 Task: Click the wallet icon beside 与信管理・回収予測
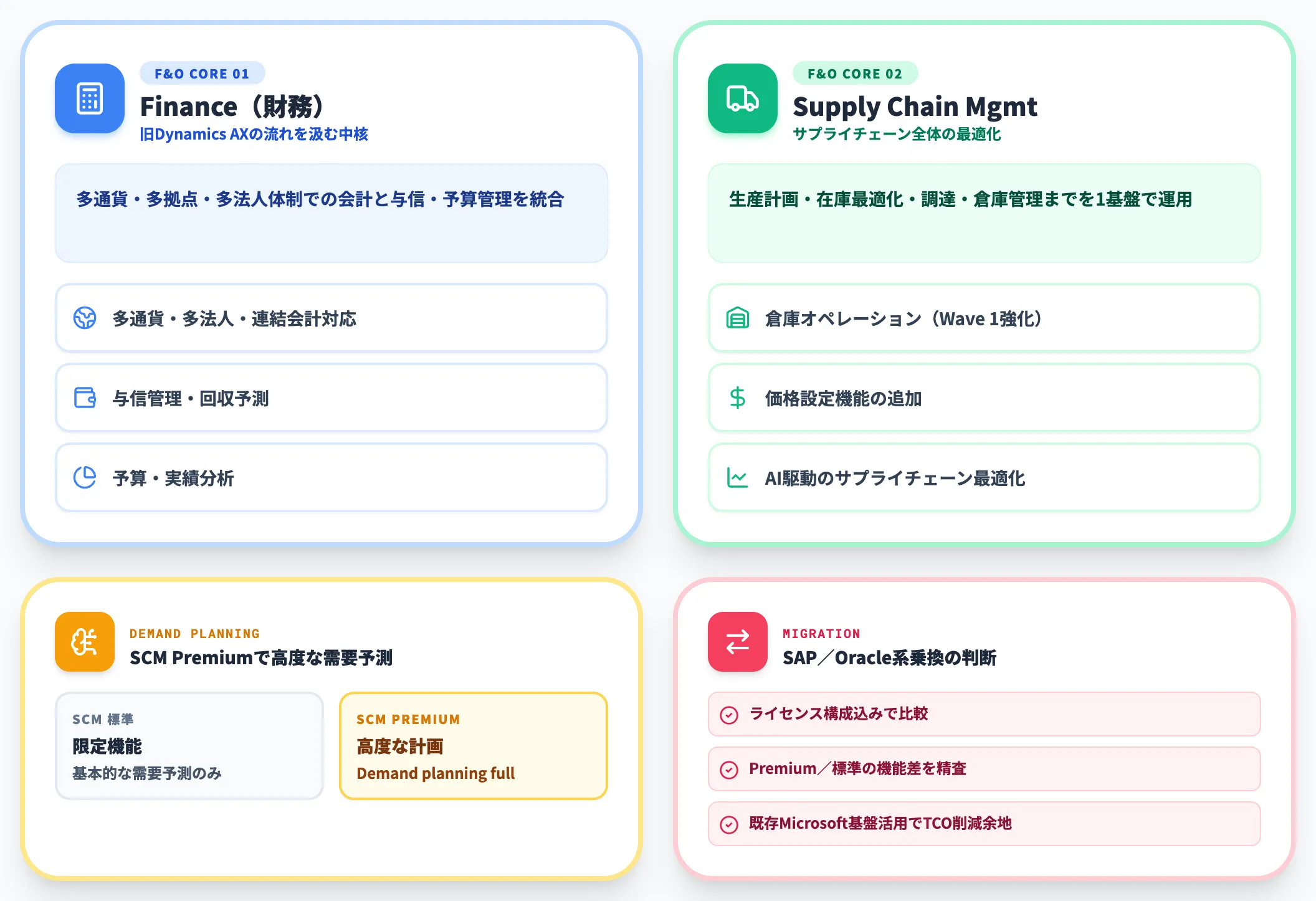(85, 398)
